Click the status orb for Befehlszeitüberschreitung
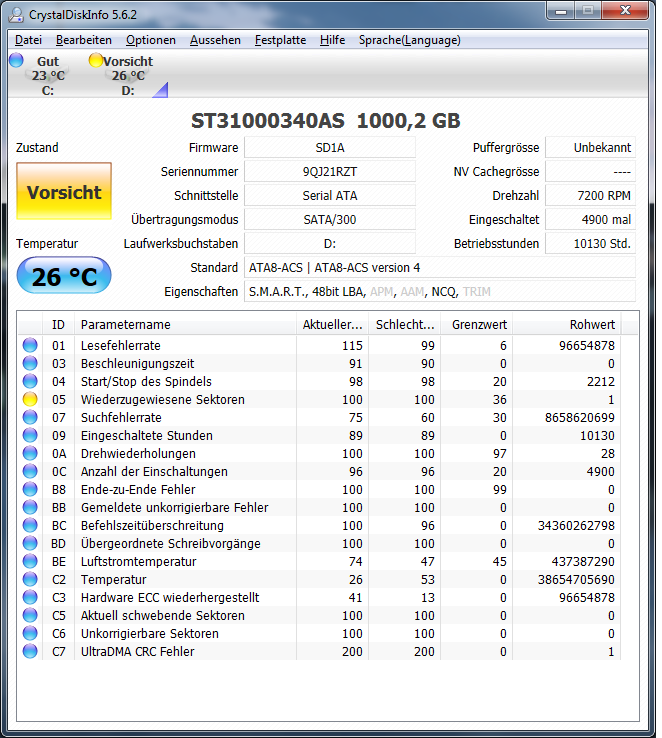The width and height of the screenshot is (662, 738). (x=30, y=525)
